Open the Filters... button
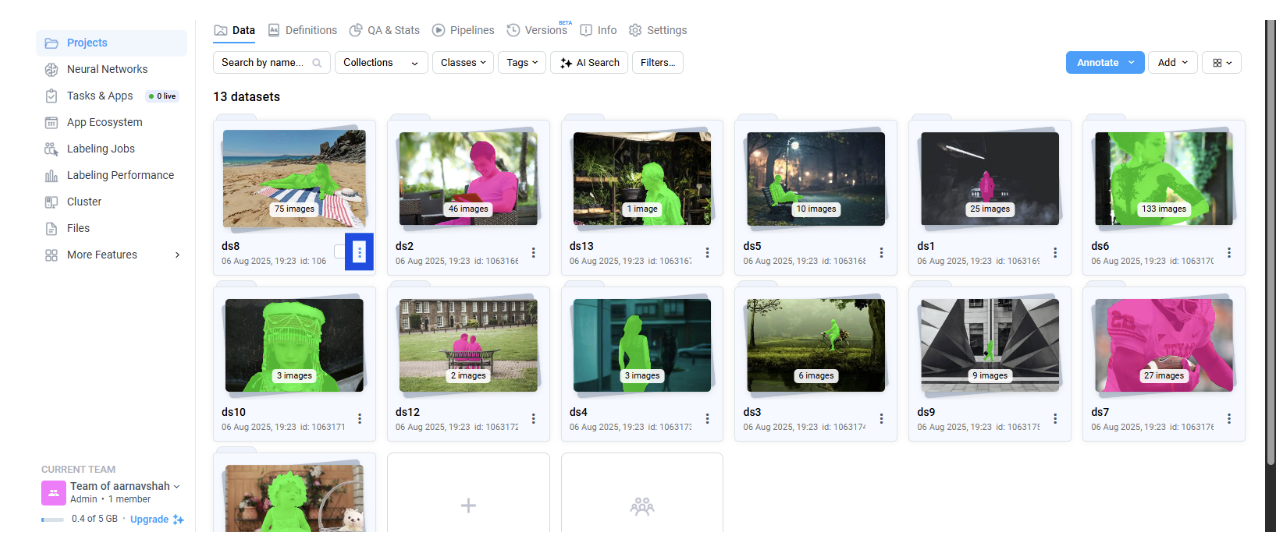The width and height of the screenshot is (1278, 544). coord(657,63)
